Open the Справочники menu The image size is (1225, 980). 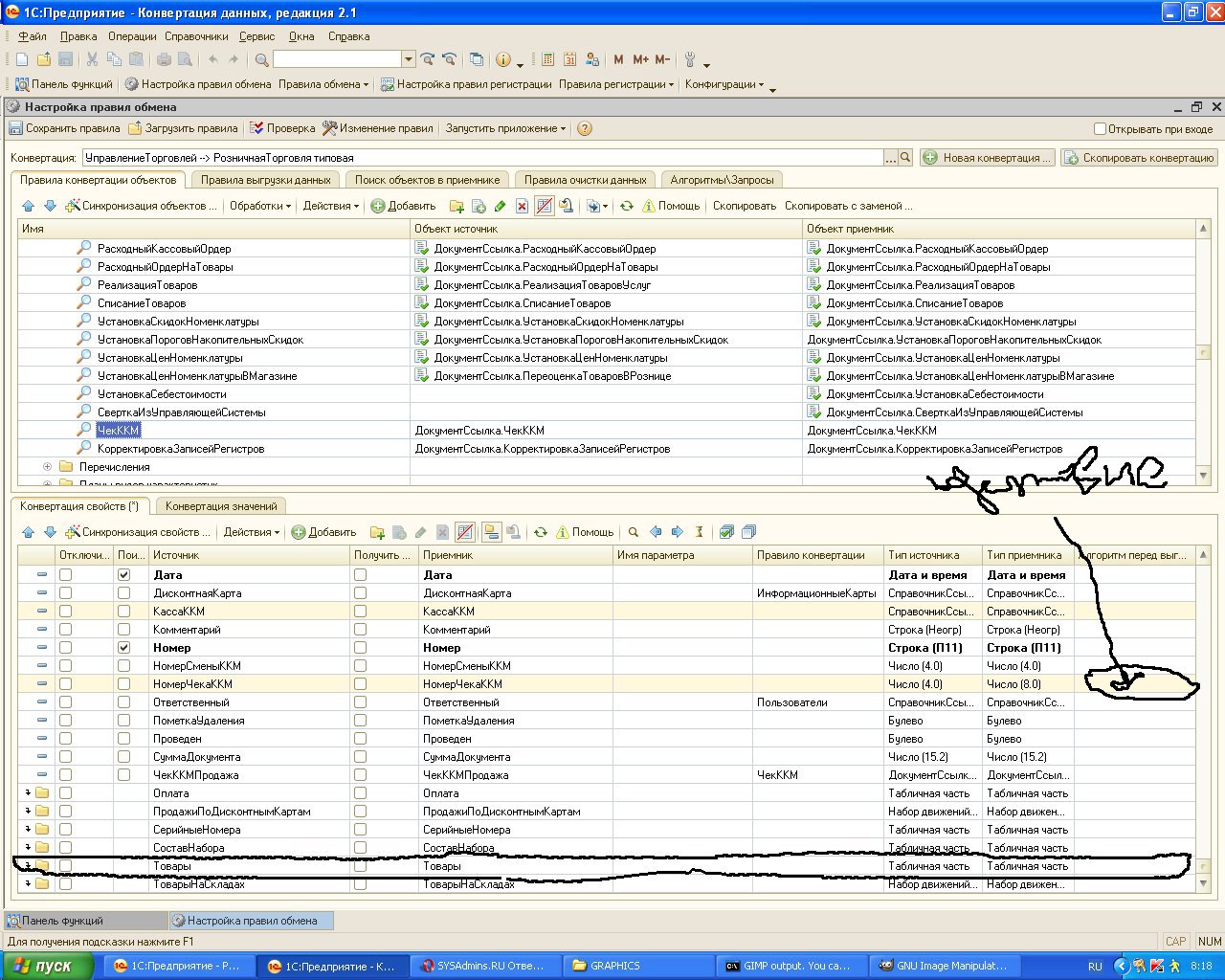pos(196,36)
